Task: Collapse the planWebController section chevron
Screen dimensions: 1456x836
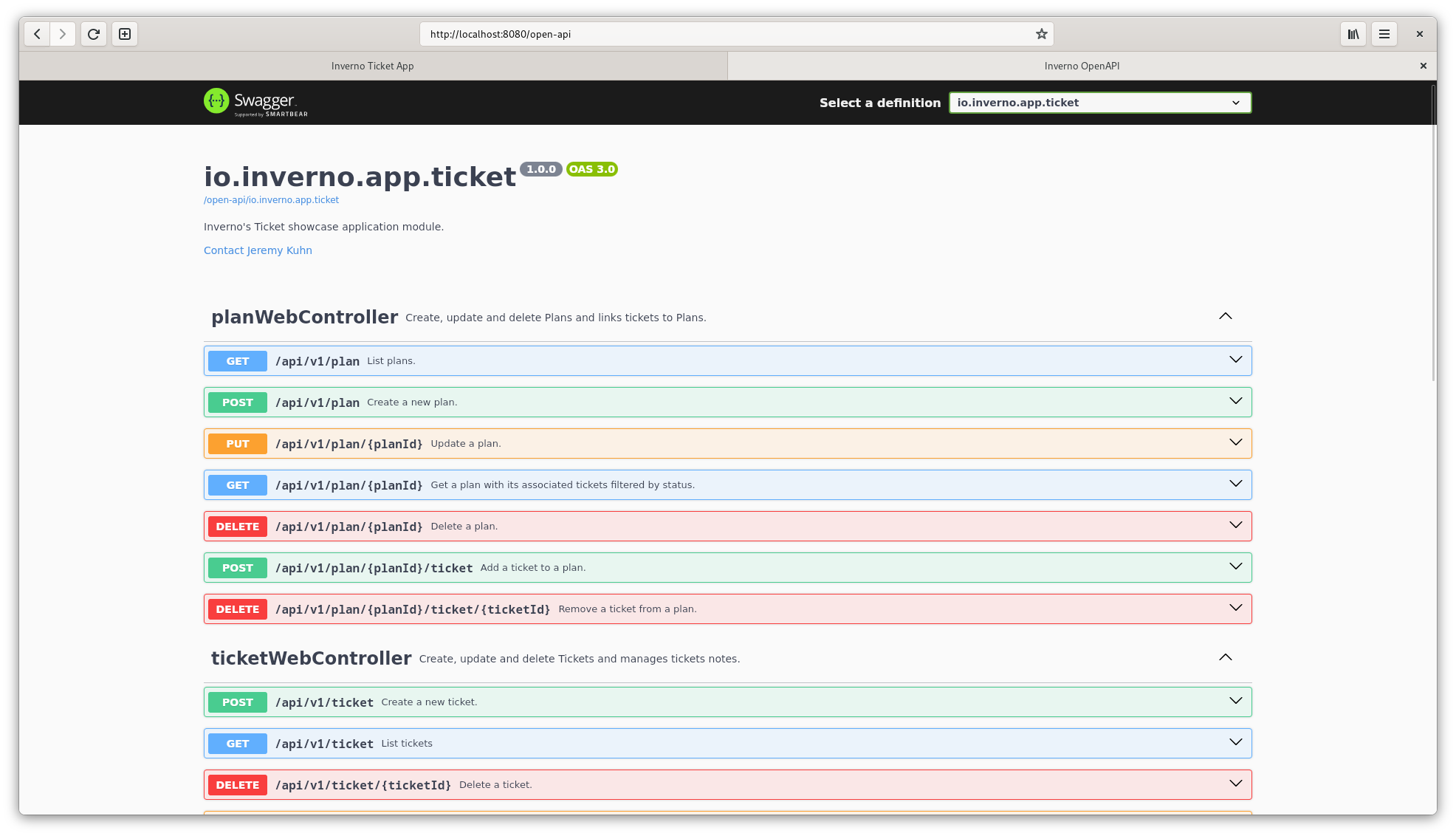Action: (1226, 316)
